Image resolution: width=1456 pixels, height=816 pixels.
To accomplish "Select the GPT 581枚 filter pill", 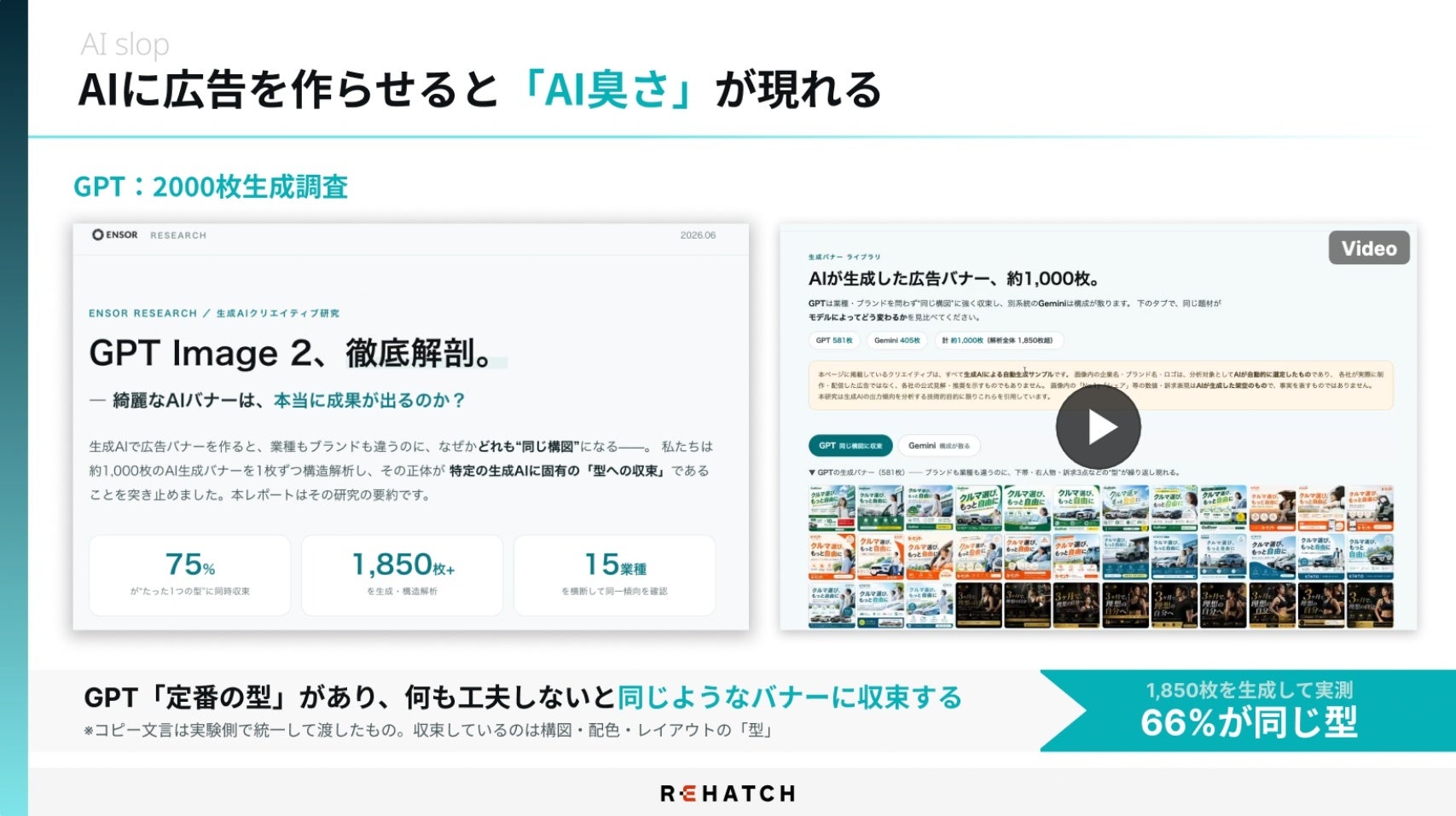I will (834, 340).
